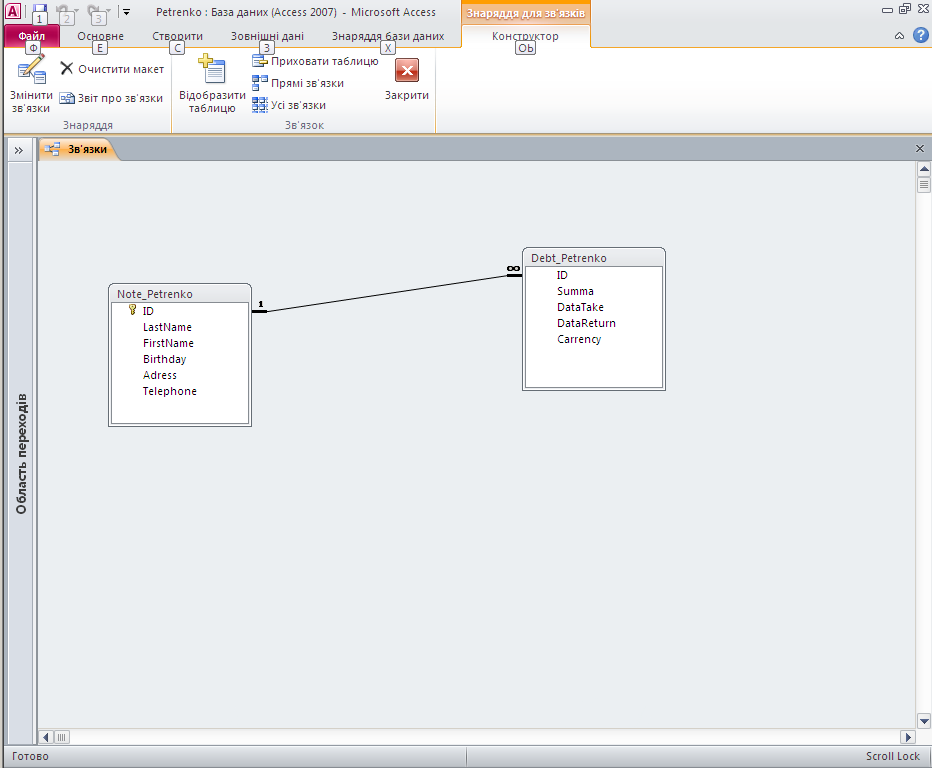Open the Файл tab
The height and width of the screenshot is (768, 932).
click(32, 36)
